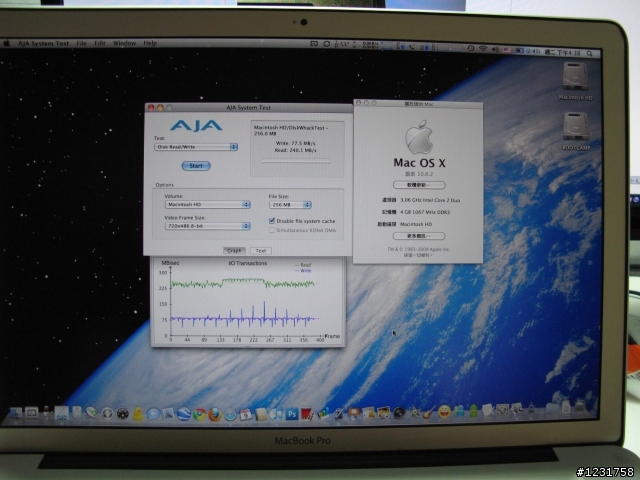
Task: Click More Info button in About This Mac
Action: 419,236
